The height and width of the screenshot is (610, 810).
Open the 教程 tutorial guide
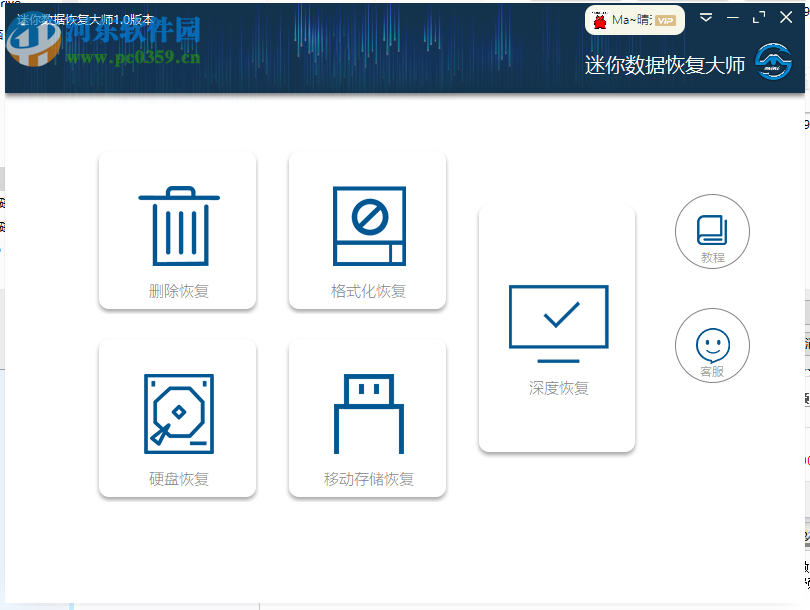tap(712, 231)
